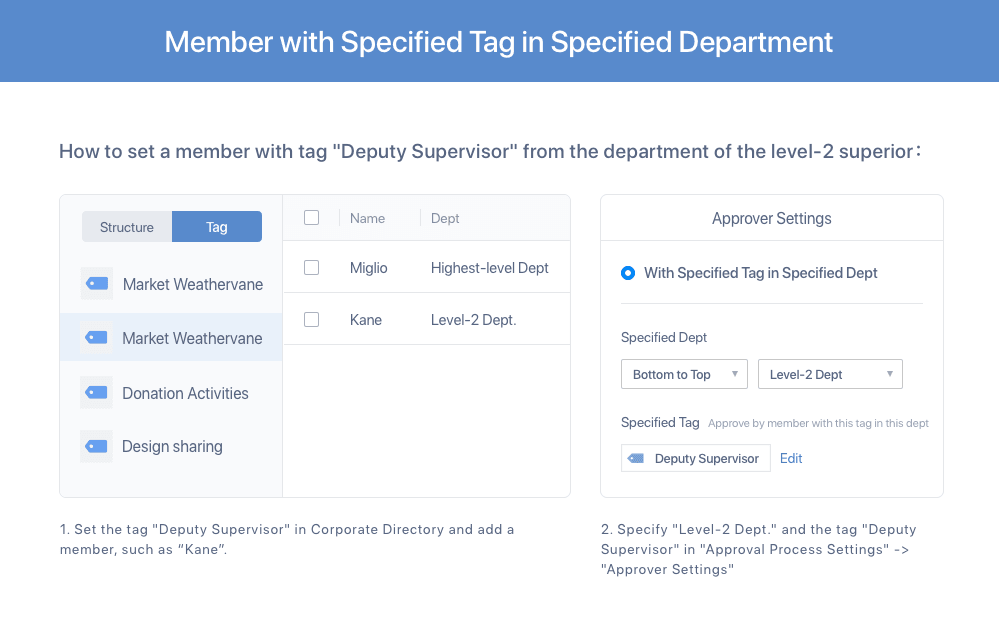Switch to the Tag tab
The image size is (1000, 640).
pyautogui.click(x=217, y=227)
